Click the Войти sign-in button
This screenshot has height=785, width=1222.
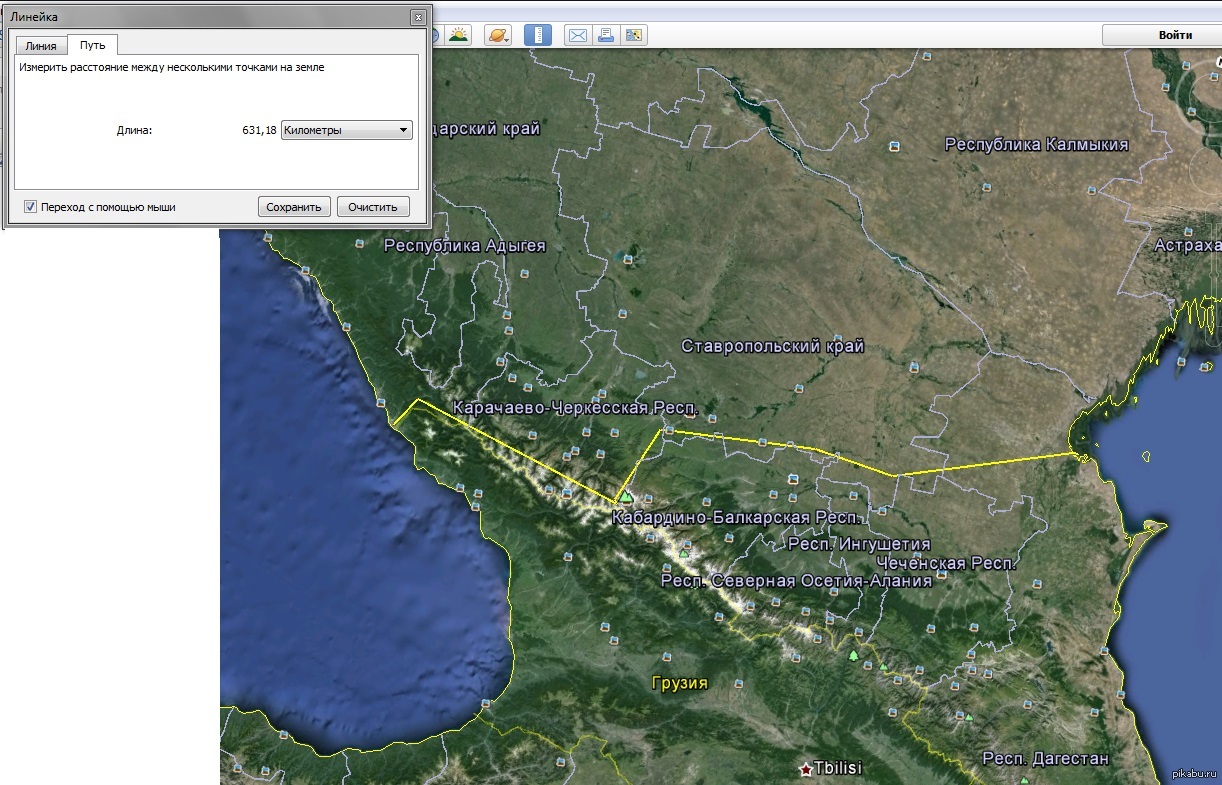(1161, 35)
